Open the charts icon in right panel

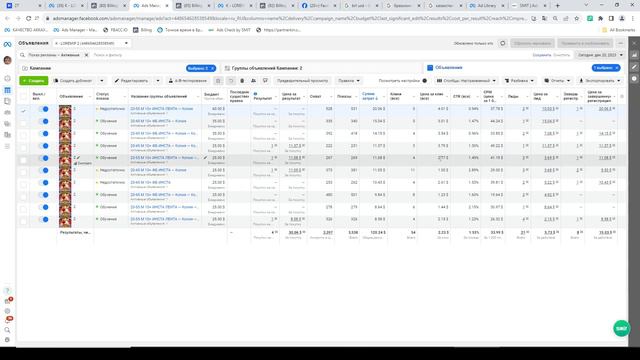[x=634, y=55]
